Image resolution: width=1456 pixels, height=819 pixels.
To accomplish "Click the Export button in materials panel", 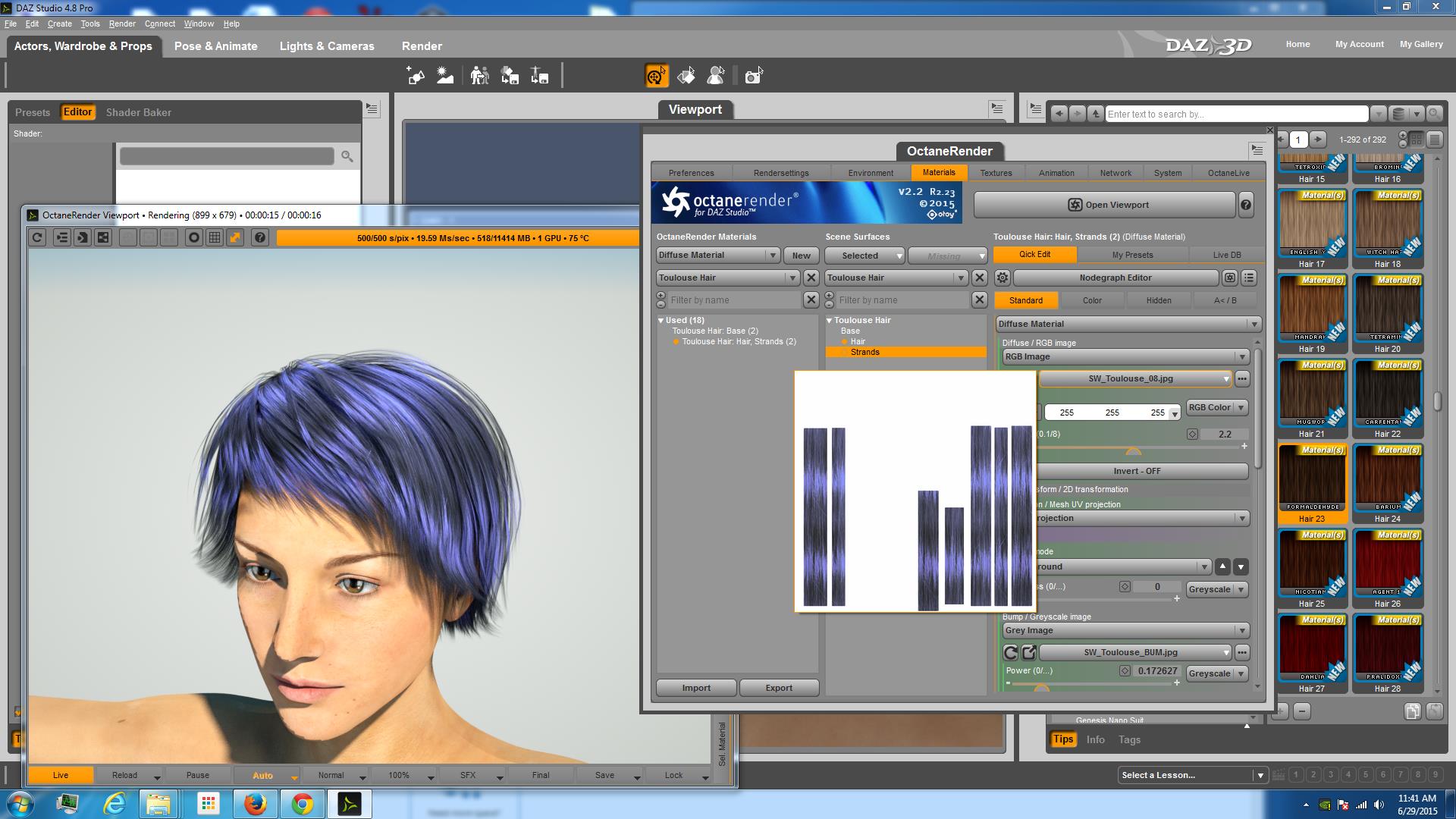I will (x=779, y=689).
